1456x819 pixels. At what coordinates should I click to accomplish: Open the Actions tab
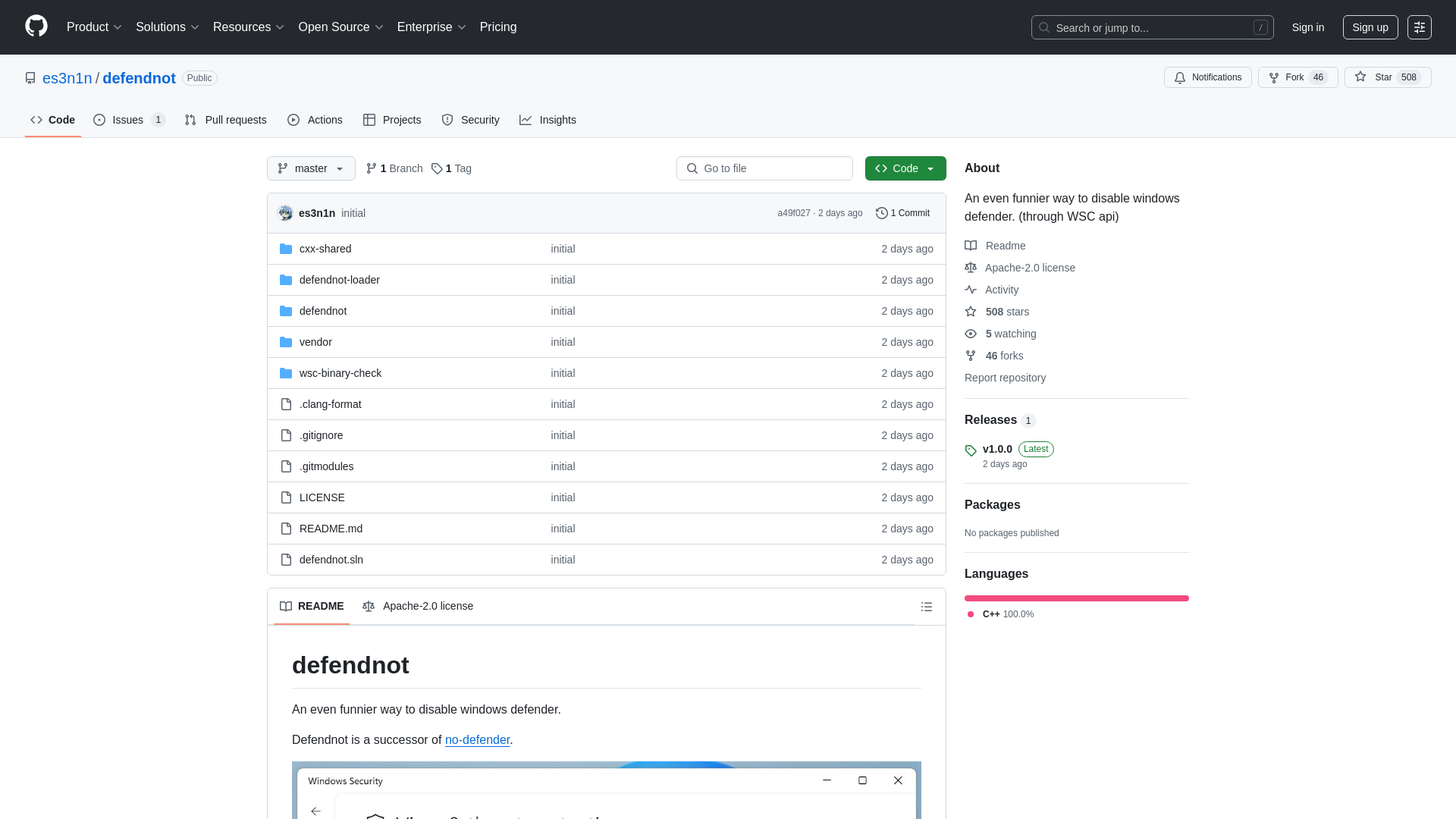pos(315,120)
